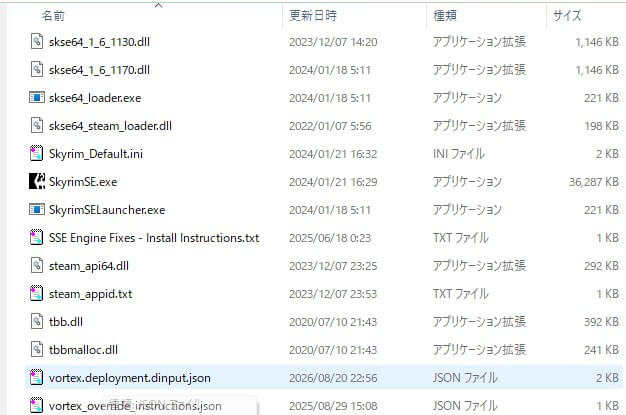626x415 pixels.
Task: Click the SSE Engine Fixes instructions file icon
Action: 37,237
